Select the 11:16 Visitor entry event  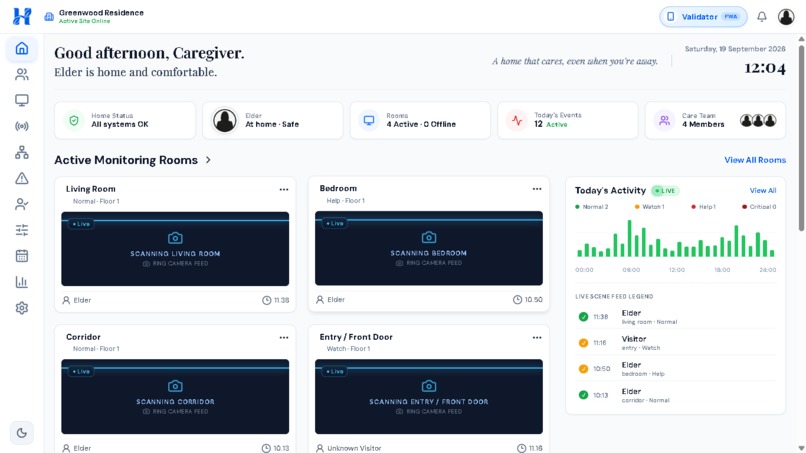tap(675, 343)
